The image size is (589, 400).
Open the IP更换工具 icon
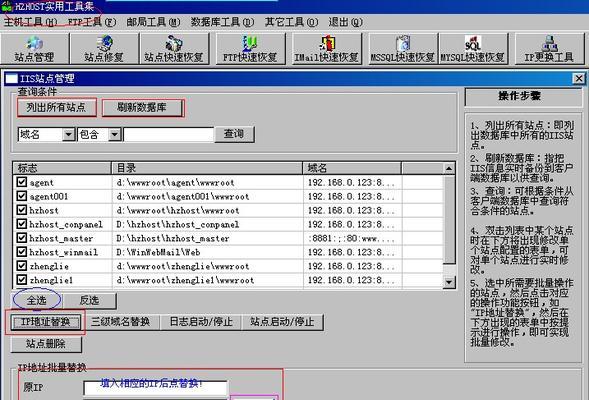(549, 49)
